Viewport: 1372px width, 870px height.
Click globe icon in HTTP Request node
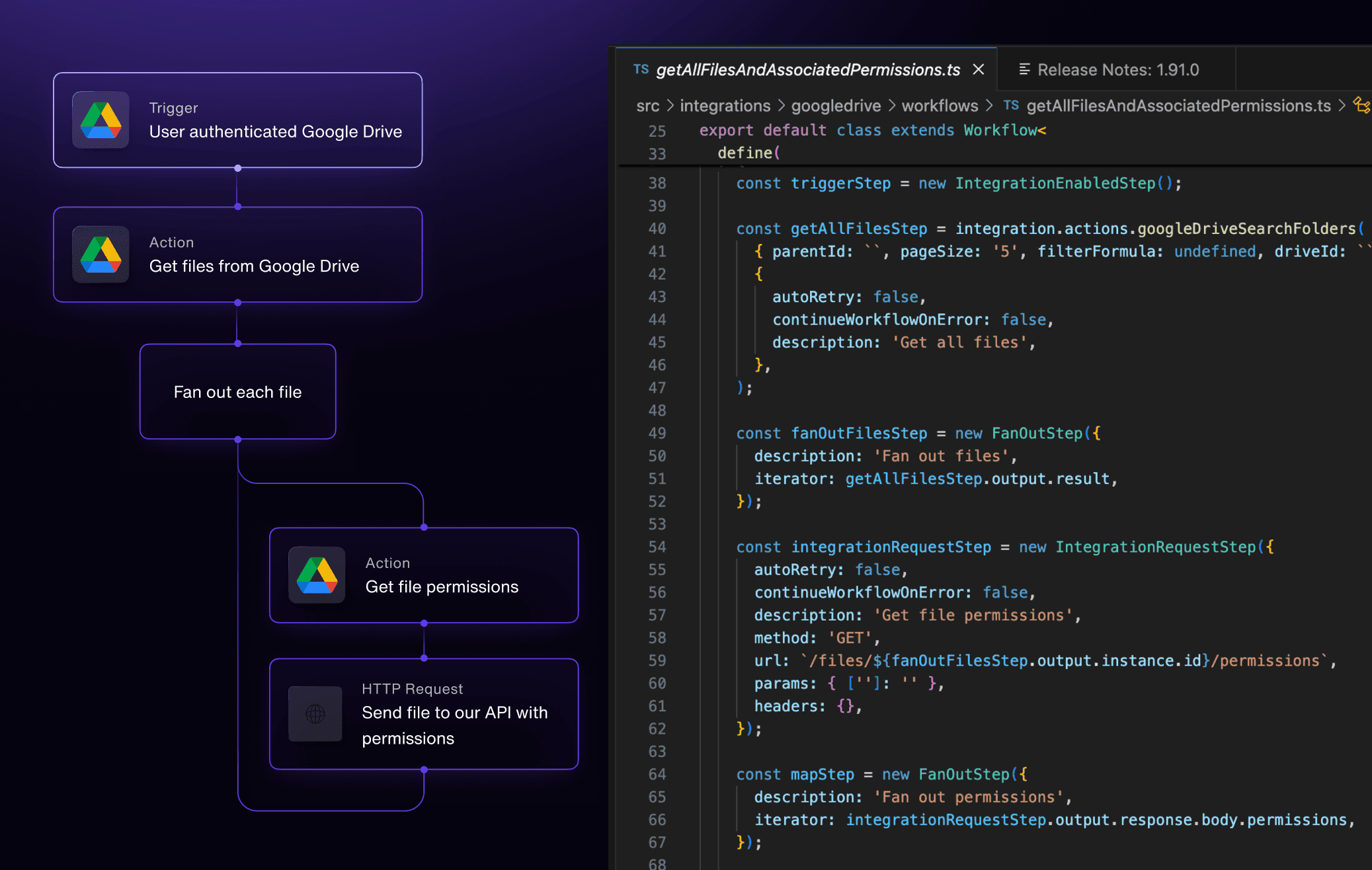[x=315, y=714]
